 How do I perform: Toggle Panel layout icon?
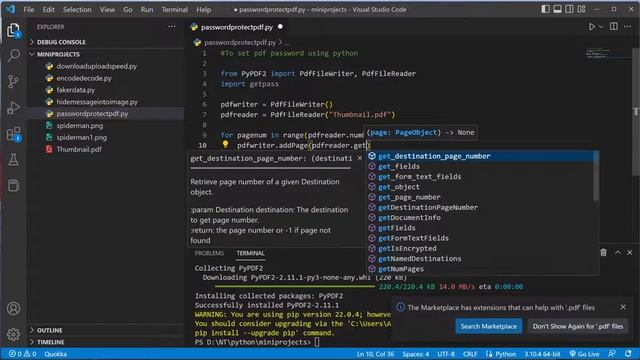(x=557, y=9)
